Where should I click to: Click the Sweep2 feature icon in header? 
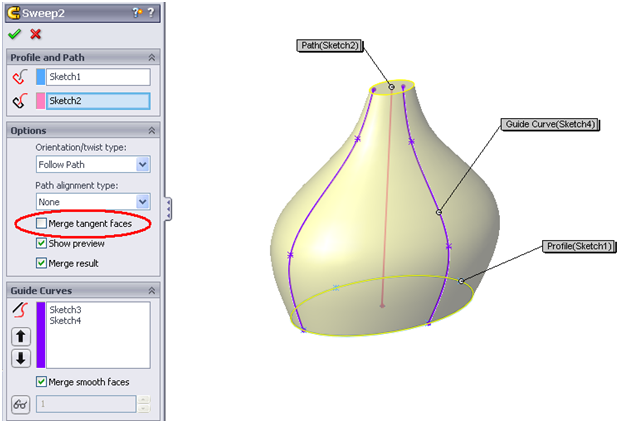[14, 13]
